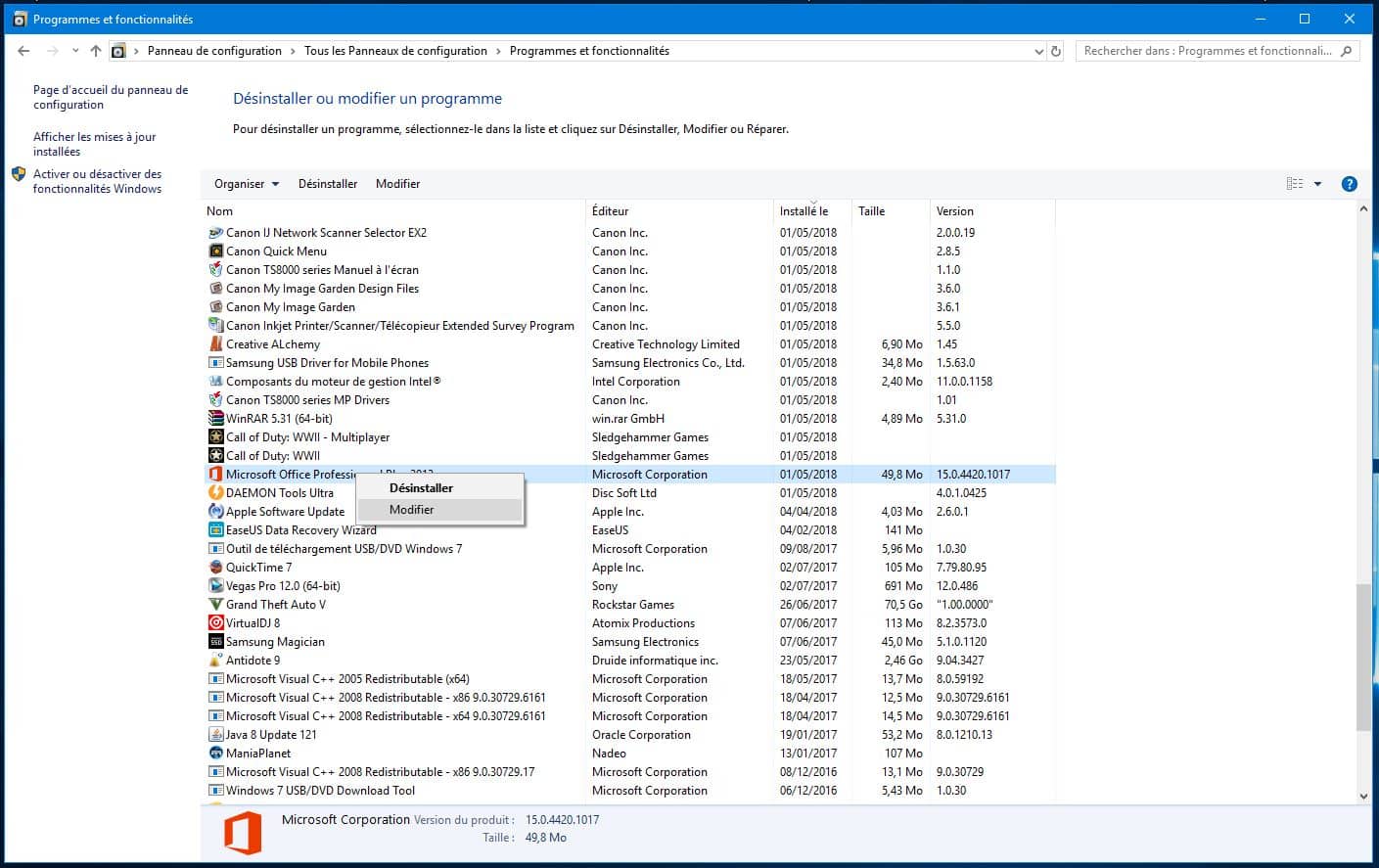Click the Java 8 Update 121 coffee icon
Screen dimensions: 1379x868
(216, 734)
